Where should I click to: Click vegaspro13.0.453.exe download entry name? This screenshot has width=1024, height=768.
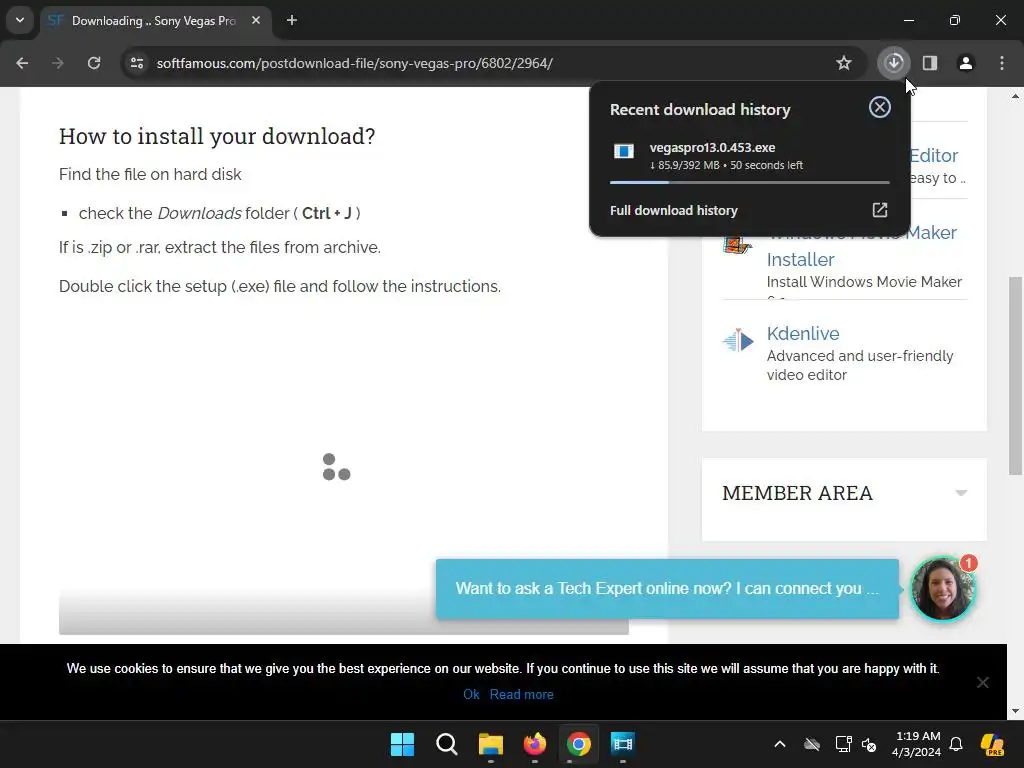coord(712,148)
